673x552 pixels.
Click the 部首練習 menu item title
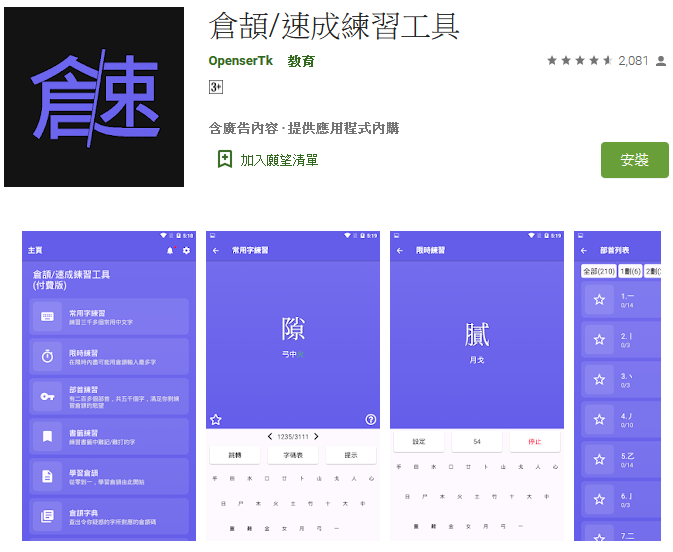pyautogui.click(x=84, y=390)
